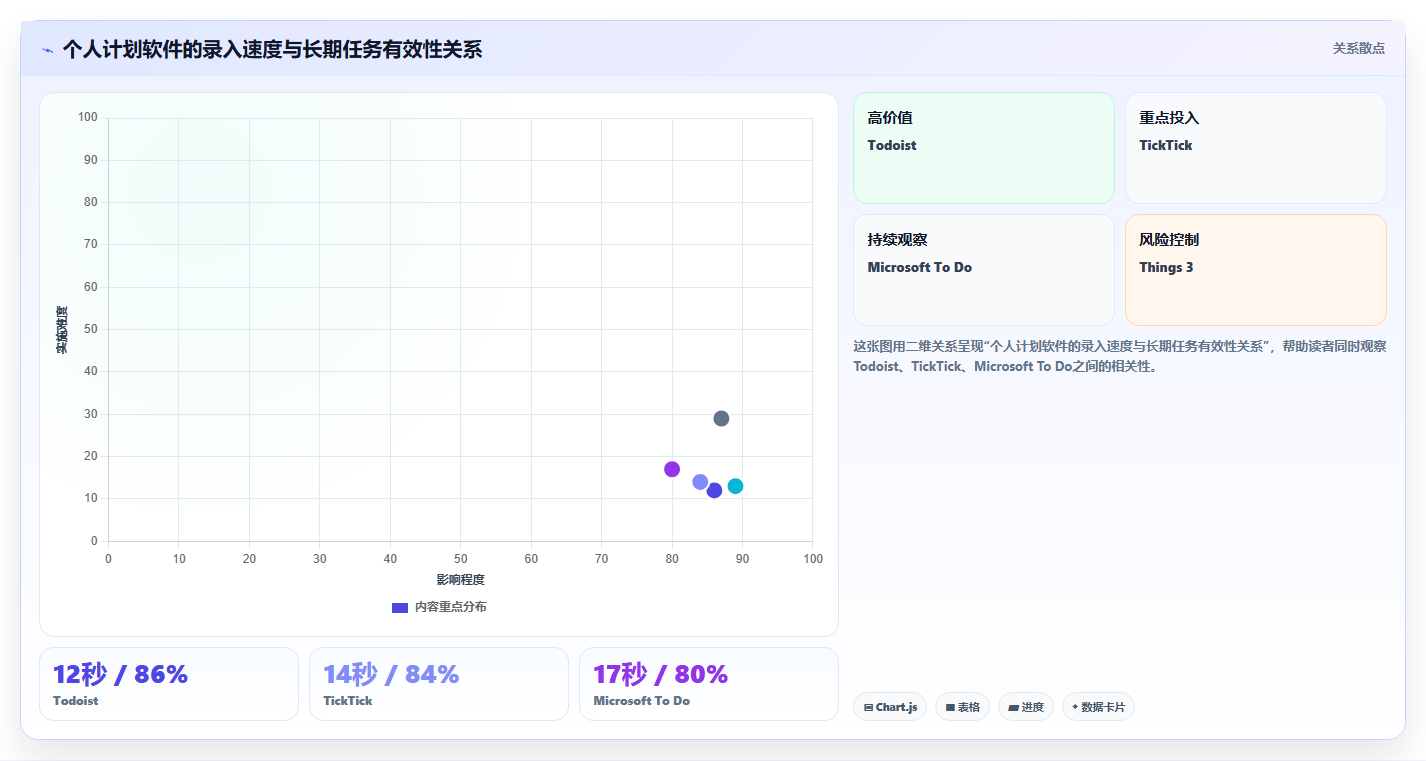This screenshot has width=1426, height=761.
Task: Click the 数据卡片 tag
Action: pos(1098,707)
